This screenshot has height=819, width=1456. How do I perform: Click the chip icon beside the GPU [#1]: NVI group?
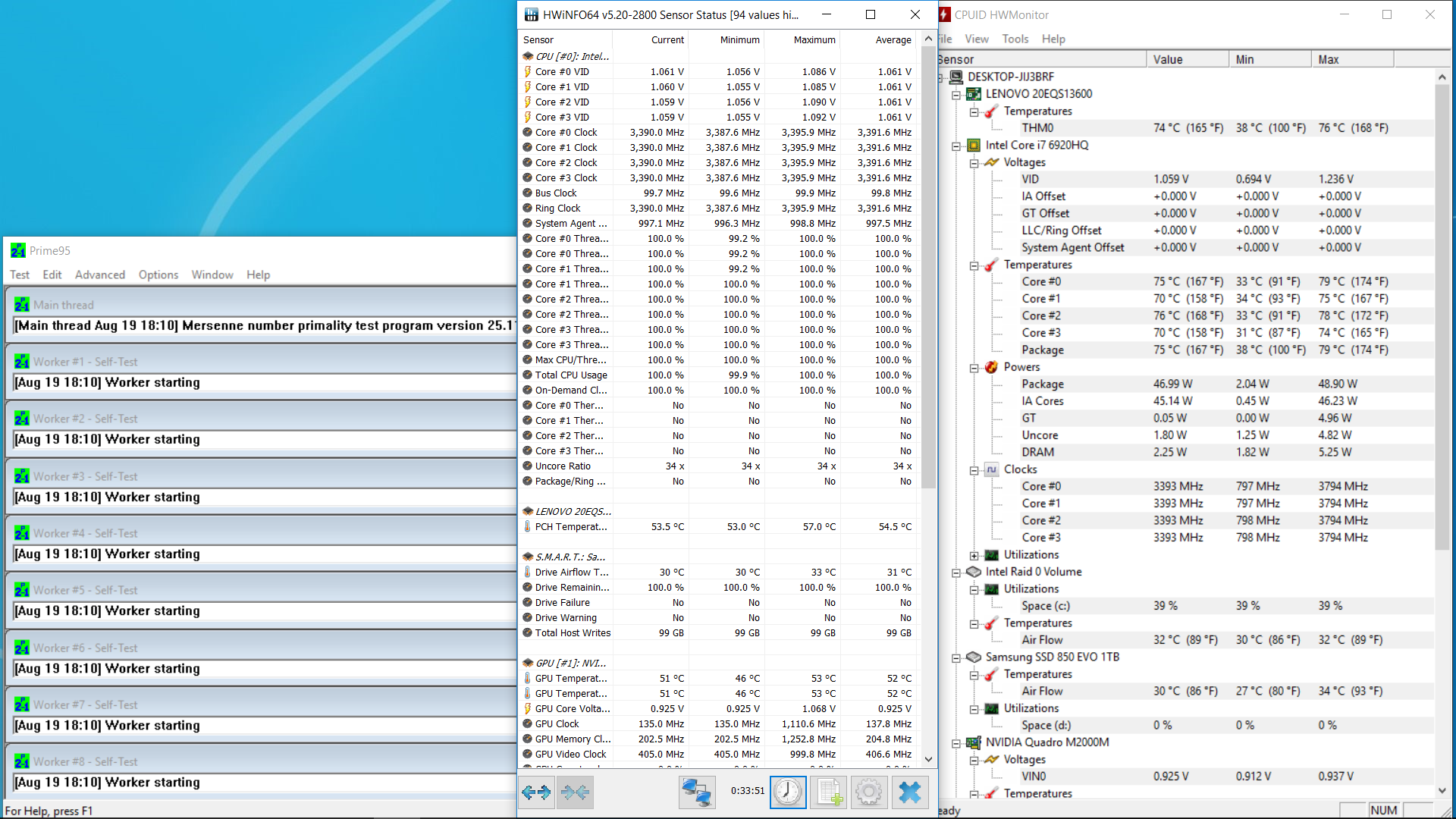(528, 663)
